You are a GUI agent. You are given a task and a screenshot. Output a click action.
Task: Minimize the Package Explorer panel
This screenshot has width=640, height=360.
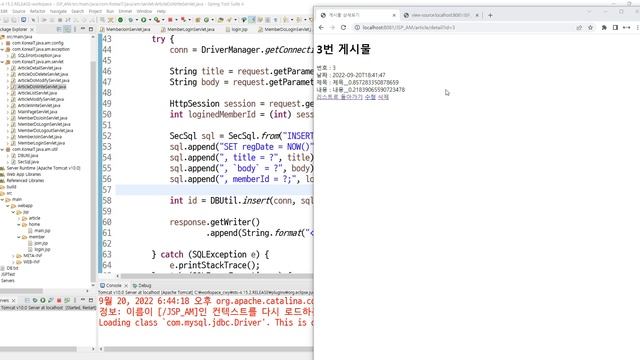[83, 29]
